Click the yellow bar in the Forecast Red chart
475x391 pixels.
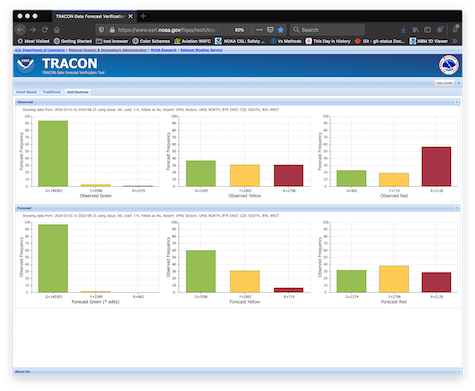394,279
